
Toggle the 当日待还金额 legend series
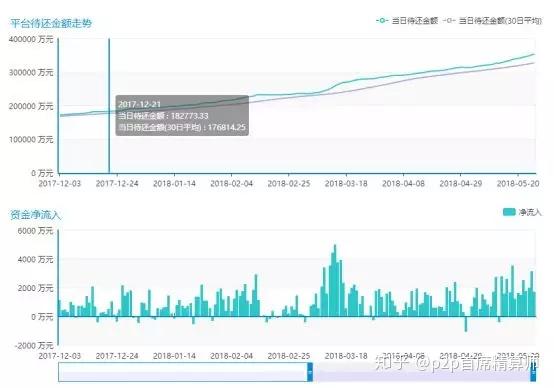pos(407,20)
